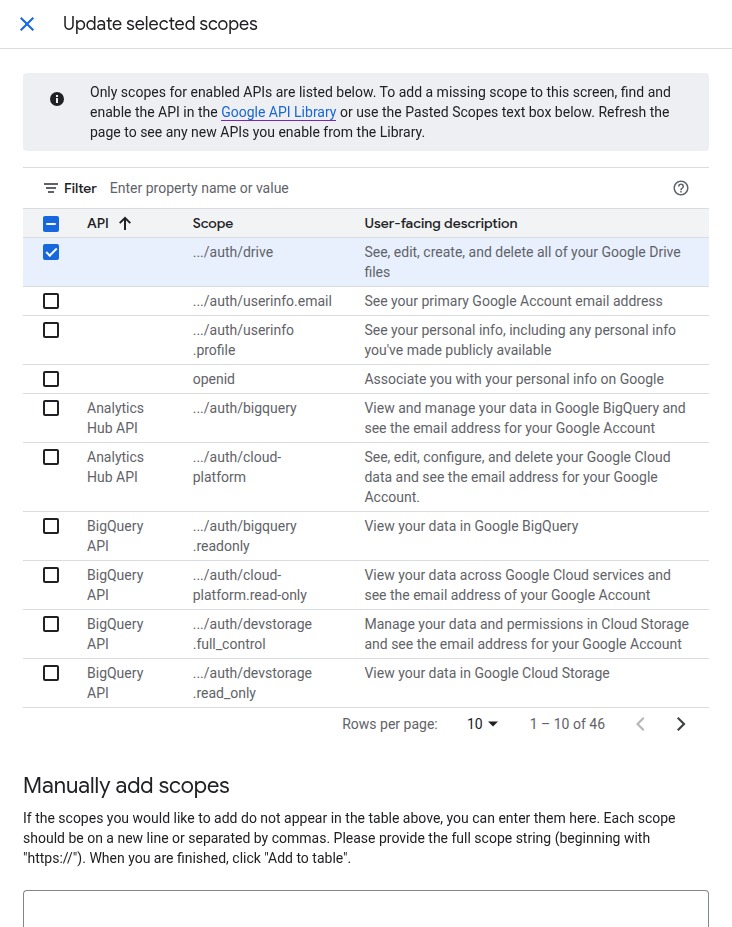Click the previous page arrow
Image resolution: width=732 pixels, height=927 pixels.
640,724
